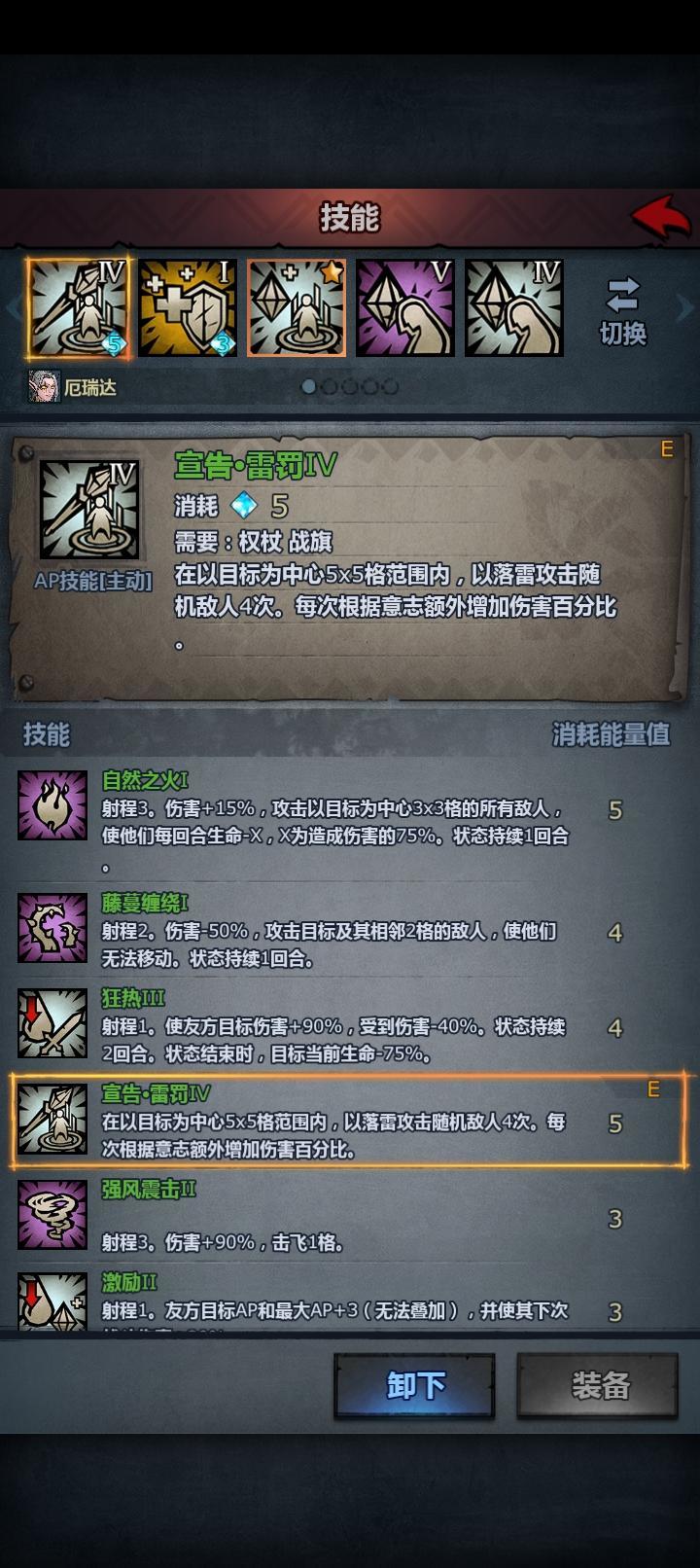Click the red back arrow icon

(661, 217)
